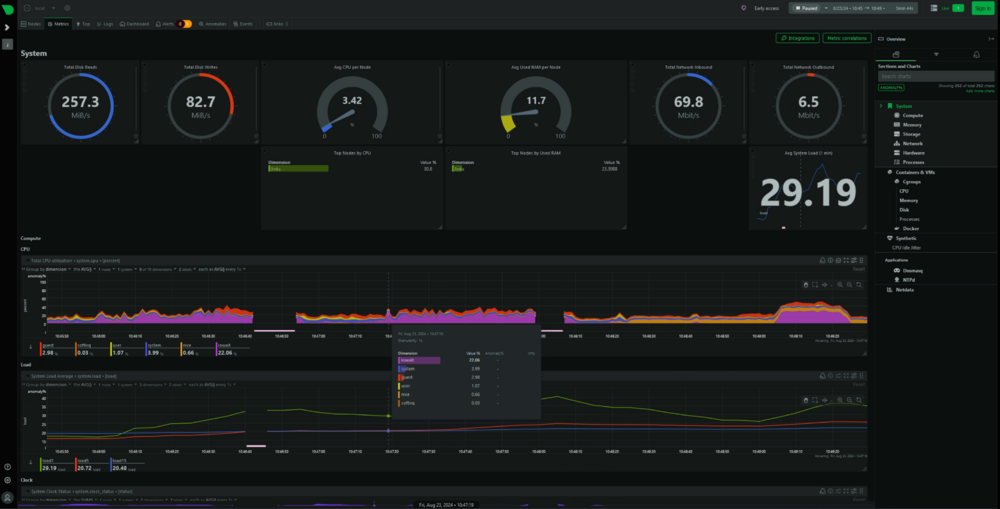Select Storage in the sidebar tree
This screenshot has width=1000, height=509.
911,134
